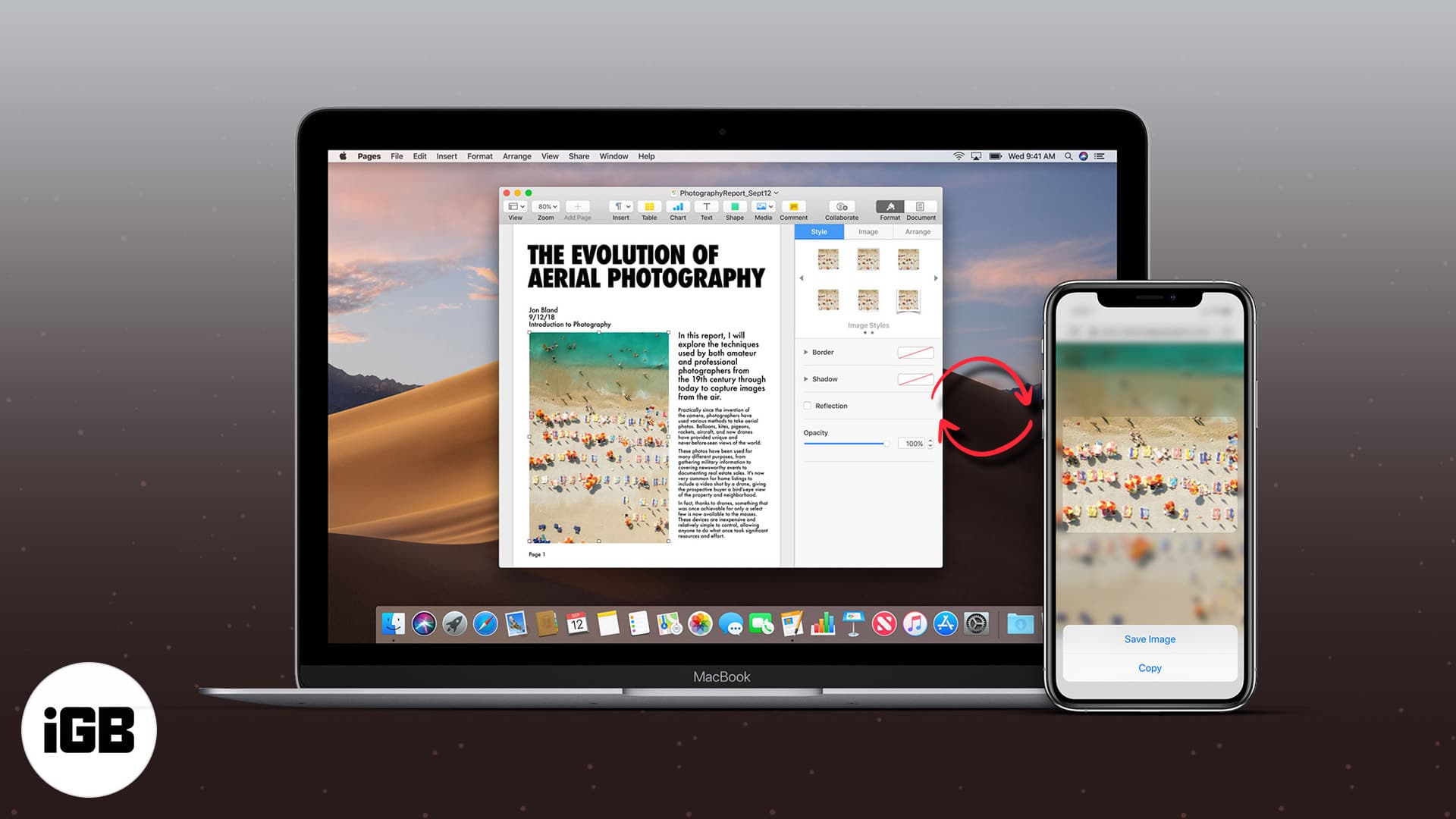Image resolution: width=1456 pixels, height=819 pixels.
Task: Open FaceTime from the dock
Action: pyautogui.click(x=761, y=624)
